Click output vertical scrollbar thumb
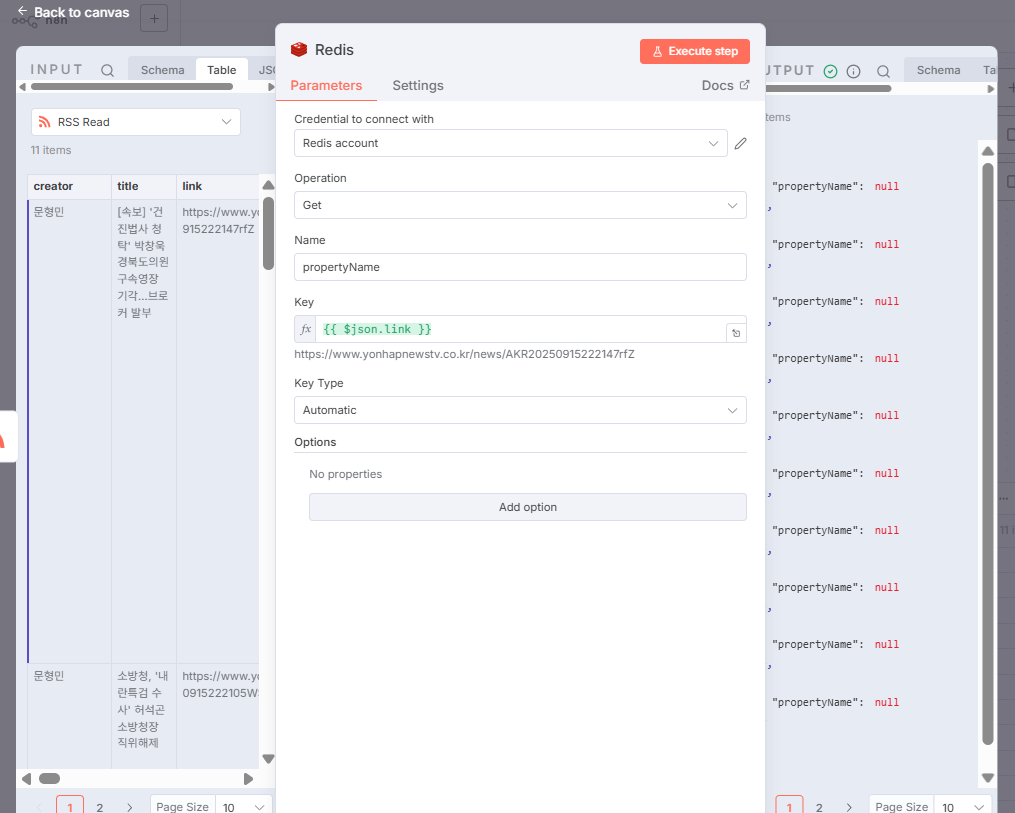Image resolution: width=1015 pixels, height=813 pixels. (x=987, y=453)
